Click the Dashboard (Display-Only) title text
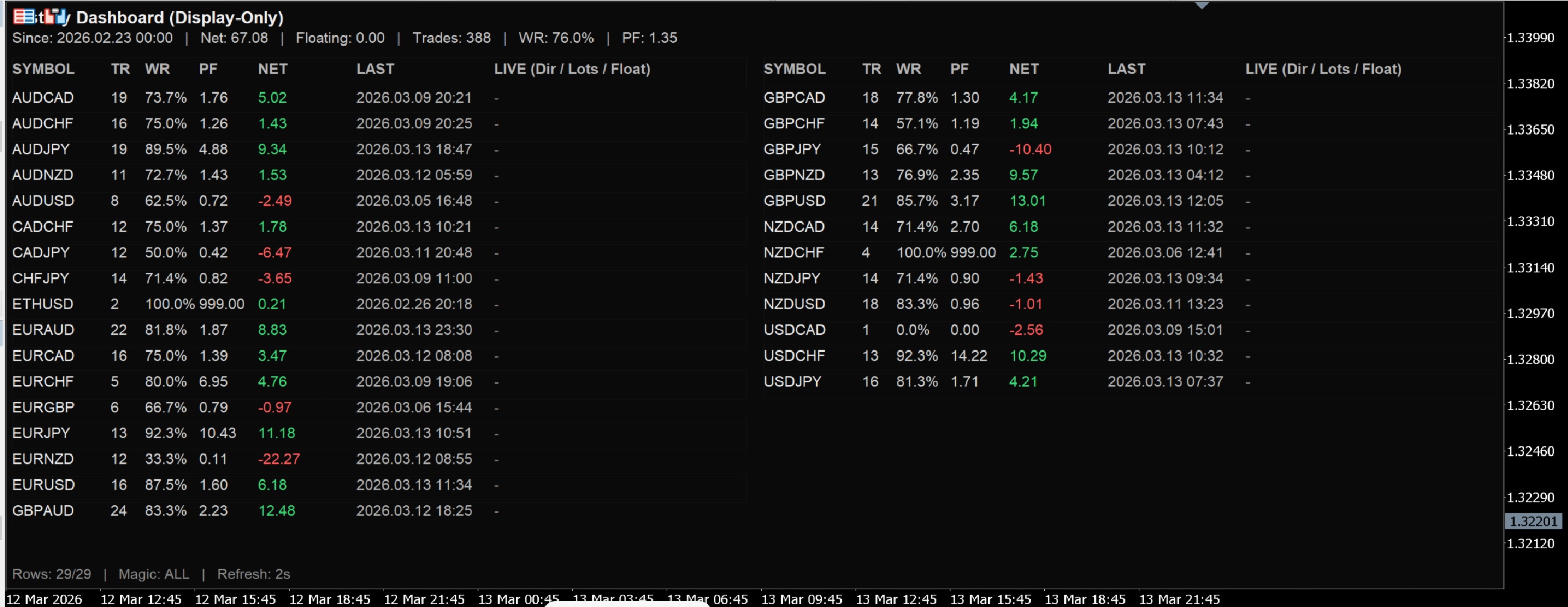This screenshot has height=607, width=1568. point(180,18)
